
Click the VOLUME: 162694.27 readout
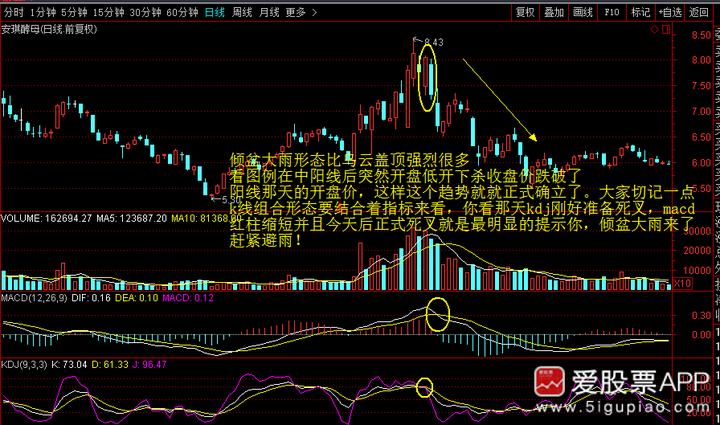(x=46, y=218)
